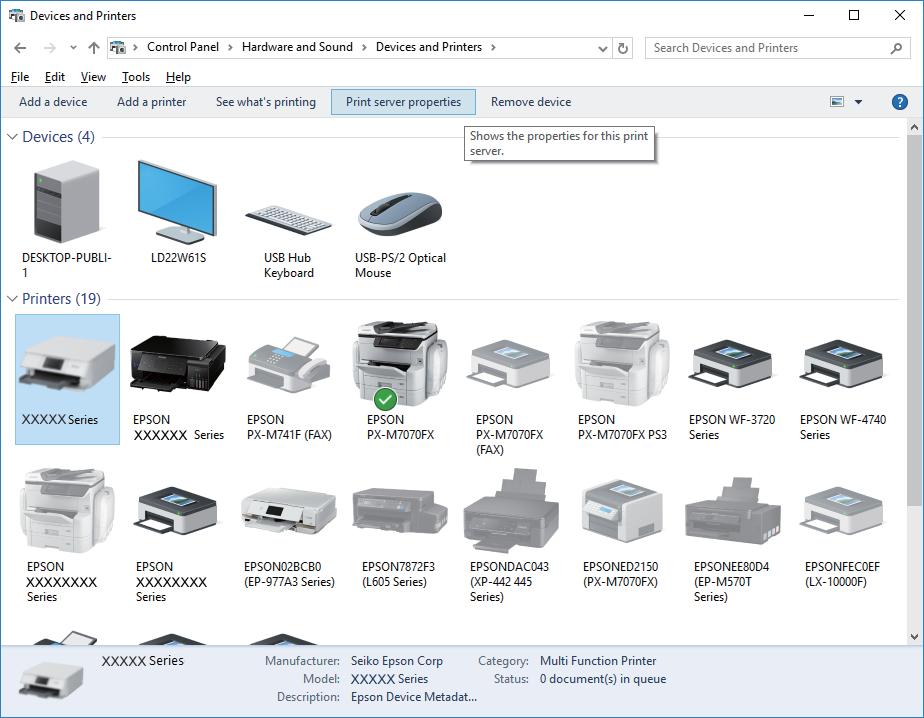Open the File menu
Screen dimensions: 924x718
coord(20,77)
